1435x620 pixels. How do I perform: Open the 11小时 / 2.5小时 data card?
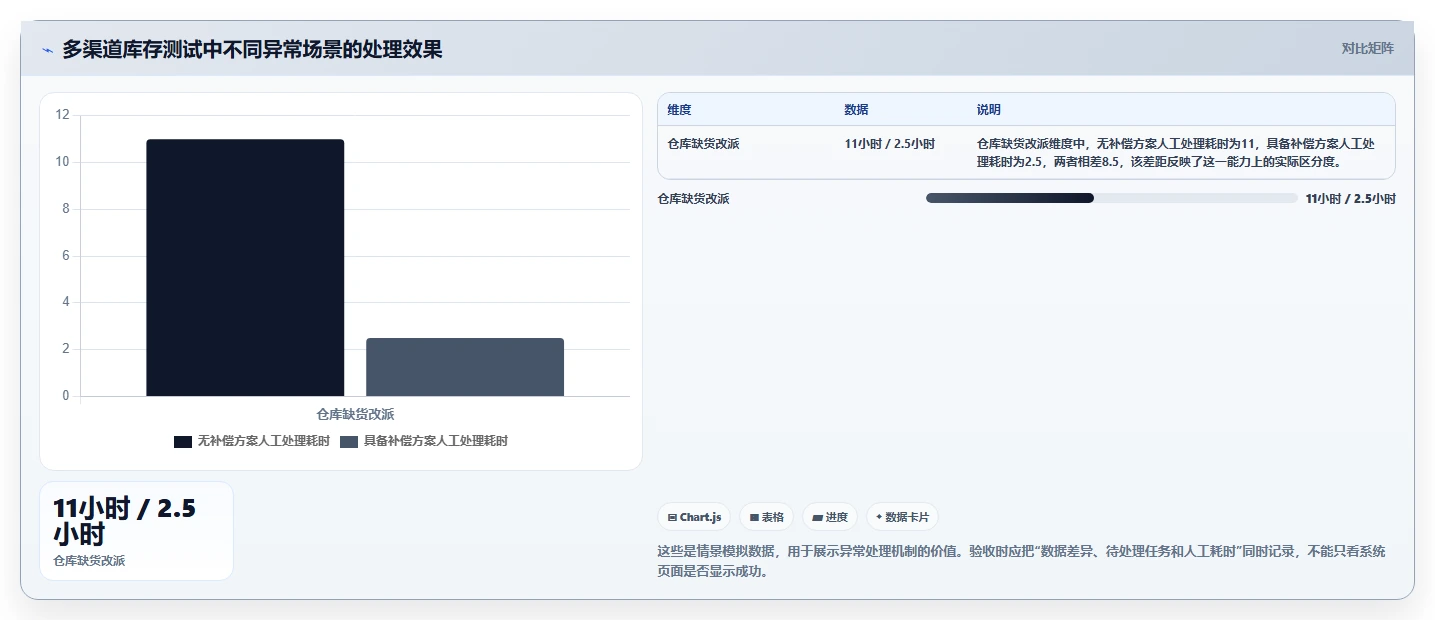[x=136, y=531]
